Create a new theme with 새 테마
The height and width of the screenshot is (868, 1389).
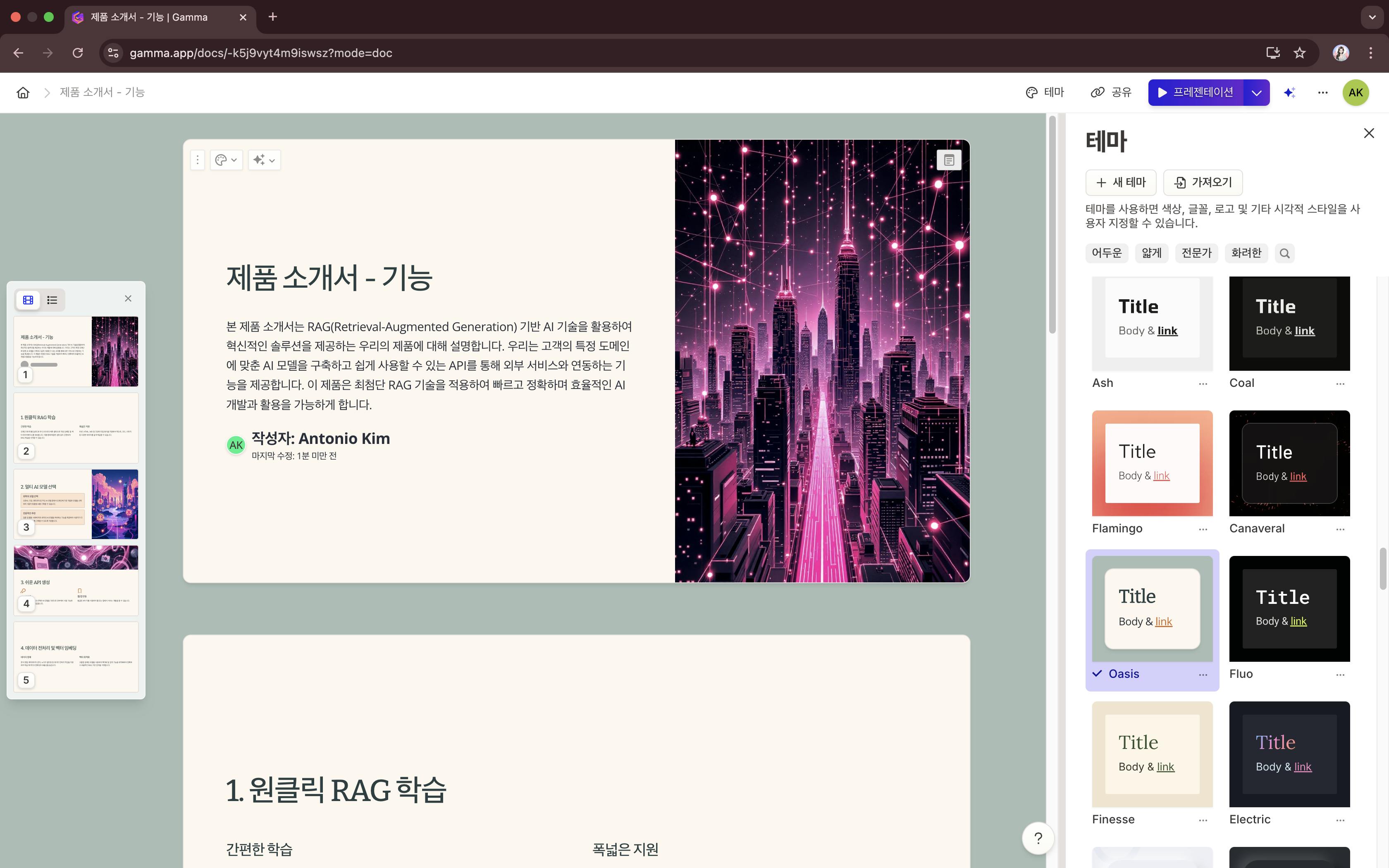(x=1120, y=183)
